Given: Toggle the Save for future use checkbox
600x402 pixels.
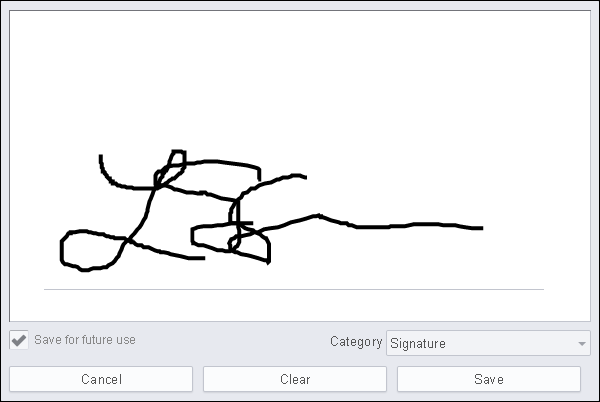Looking at the screenshot, I should pyautogui.click(x=19, y=340).
